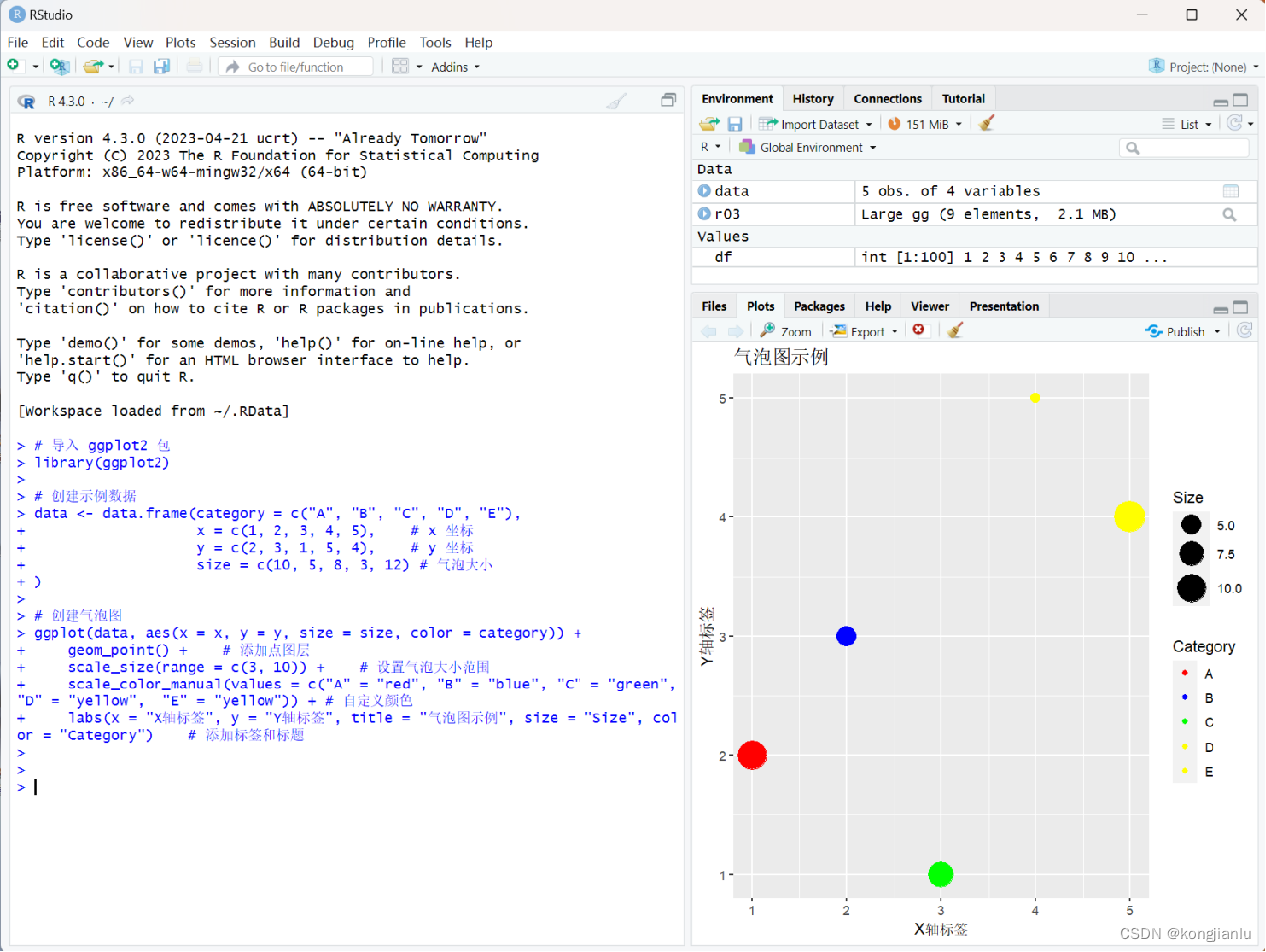
Task: Go to next plot arrow
Action: tap(735, 331)
